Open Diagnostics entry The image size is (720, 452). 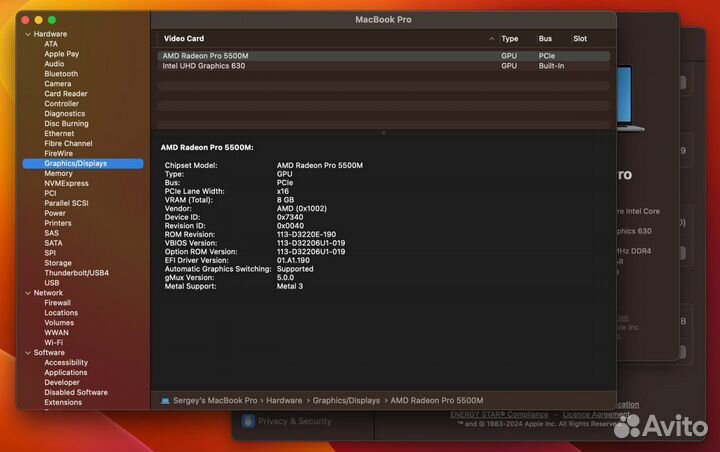65,113
